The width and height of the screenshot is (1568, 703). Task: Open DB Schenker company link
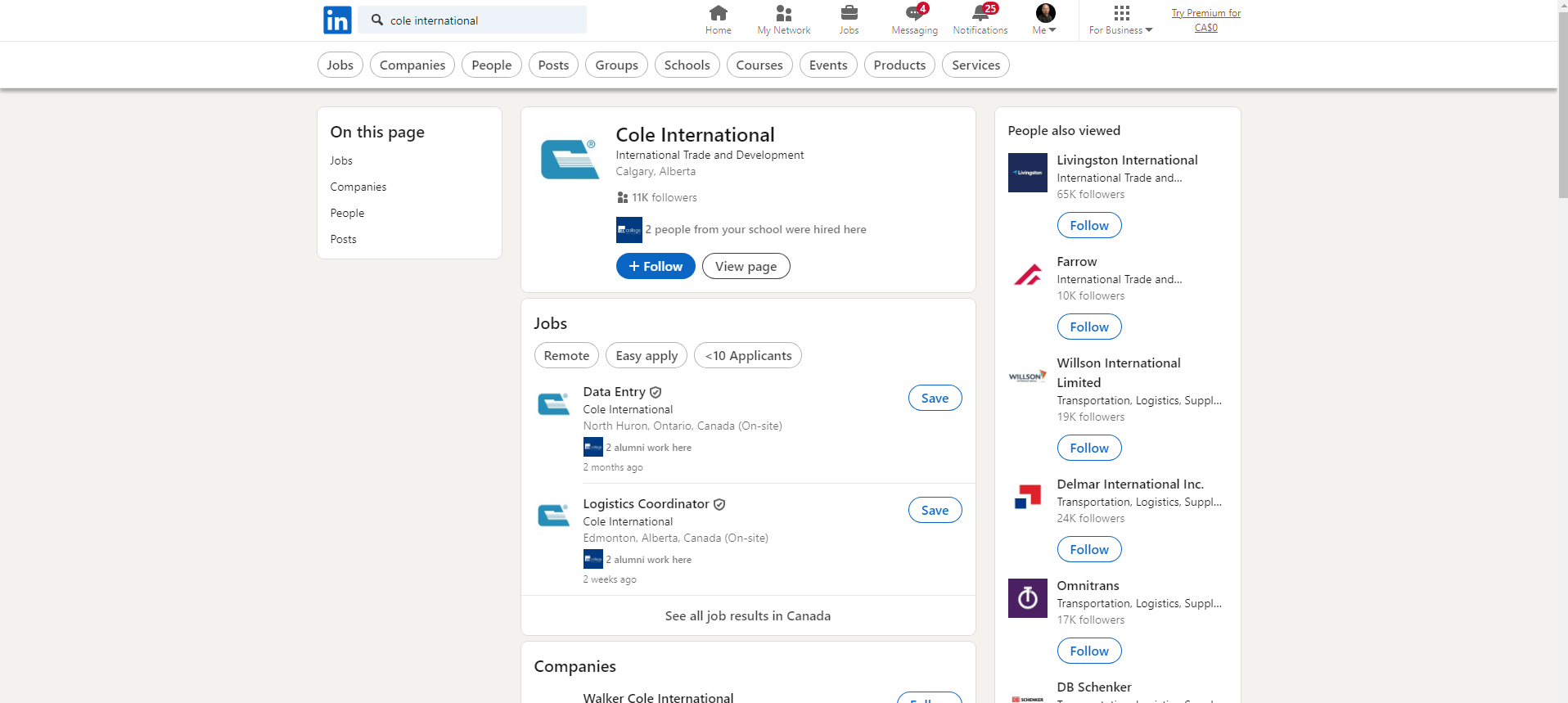(1094, 687)
